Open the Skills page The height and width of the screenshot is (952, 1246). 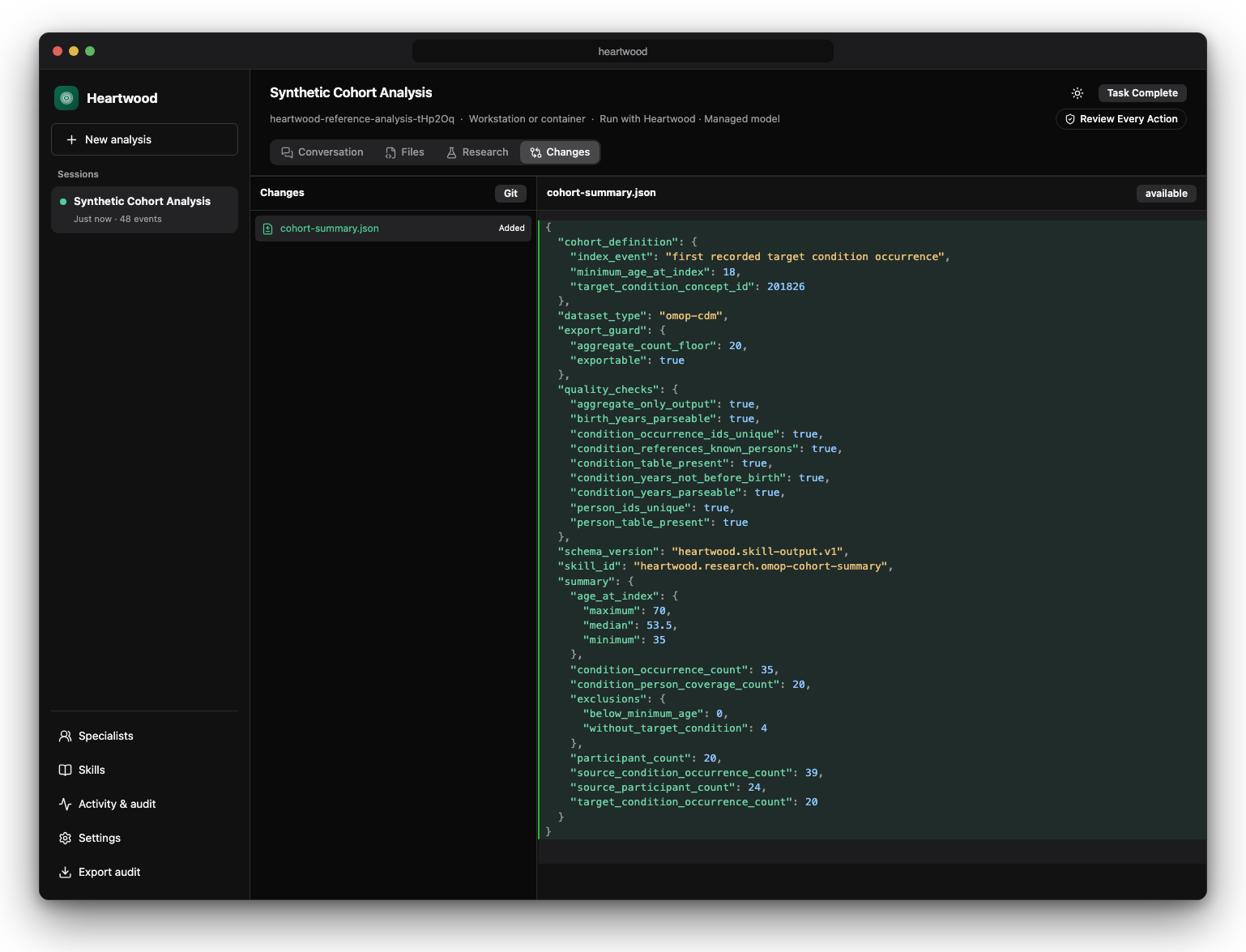[x=144, y=770]
